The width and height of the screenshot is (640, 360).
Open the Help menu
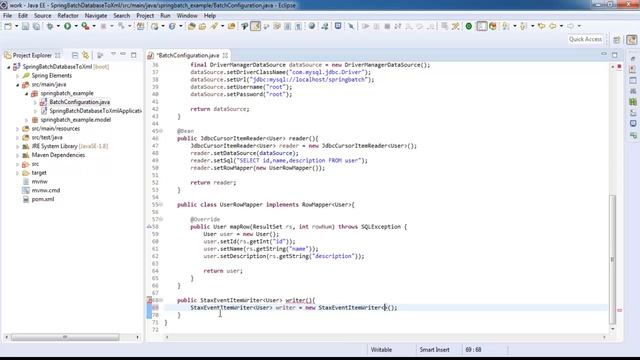[x=210, y=16]
